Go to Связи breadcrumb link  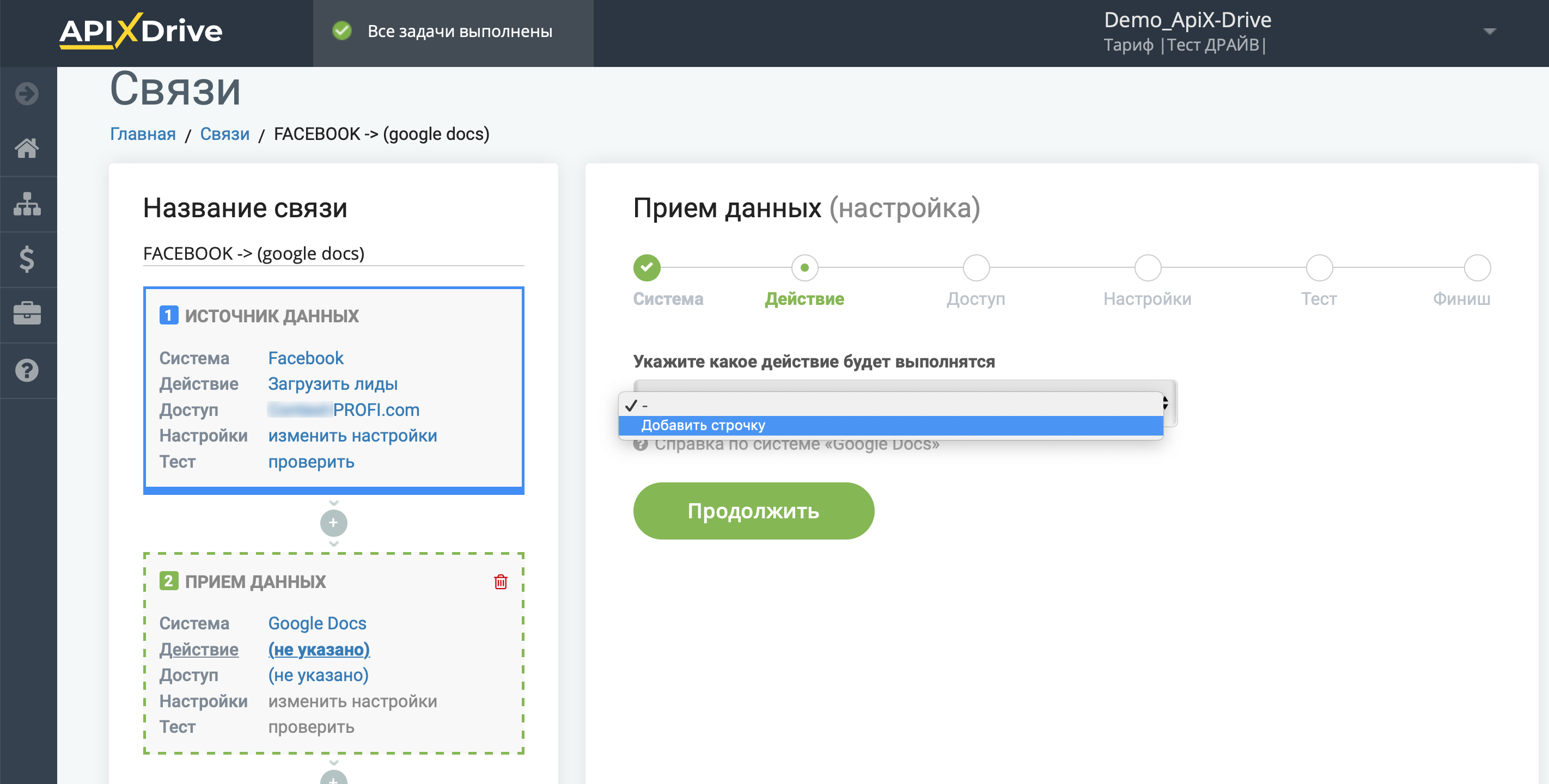224,133
